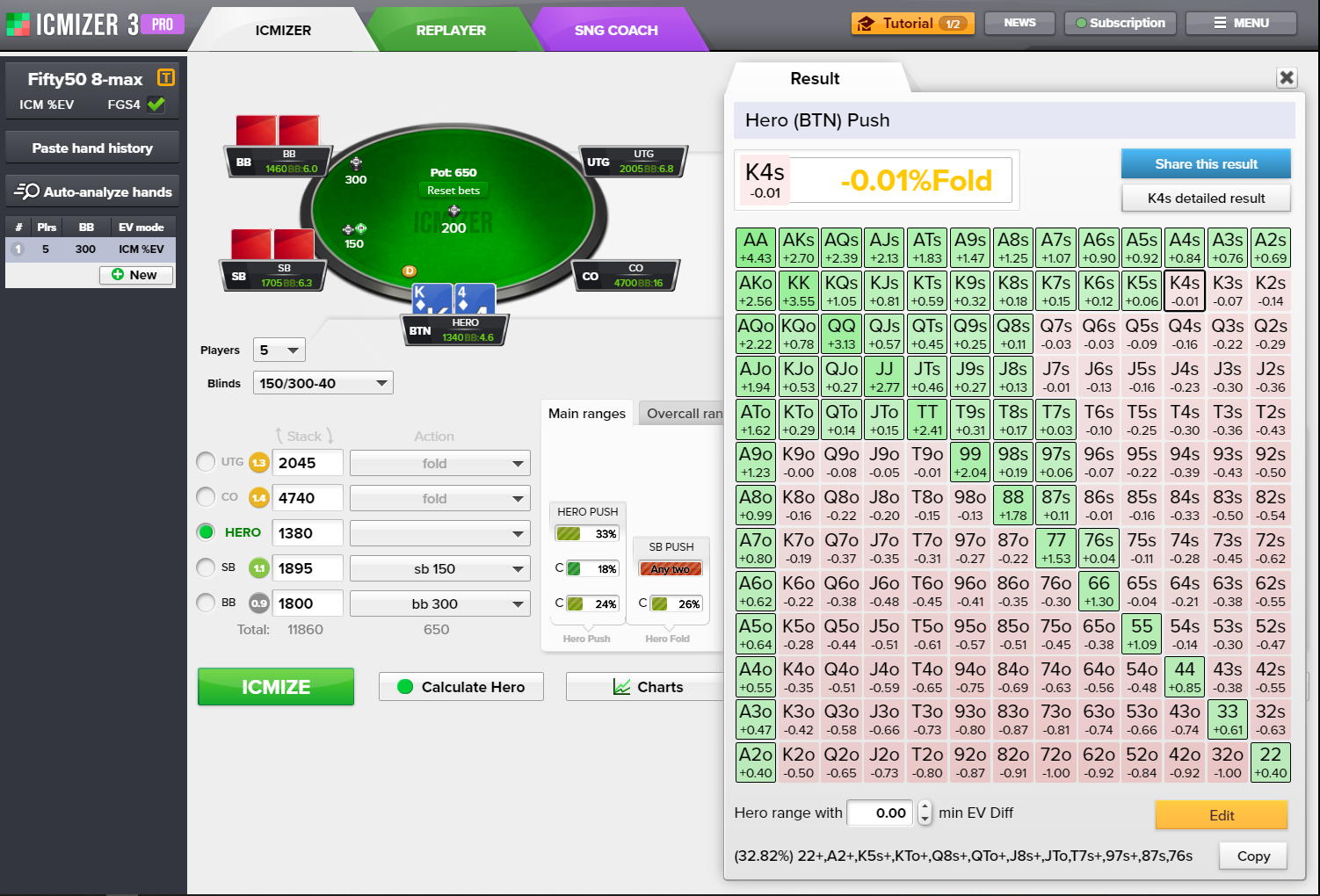
Task: Click the SB player's red face-down cards
Action: [272, 244]
